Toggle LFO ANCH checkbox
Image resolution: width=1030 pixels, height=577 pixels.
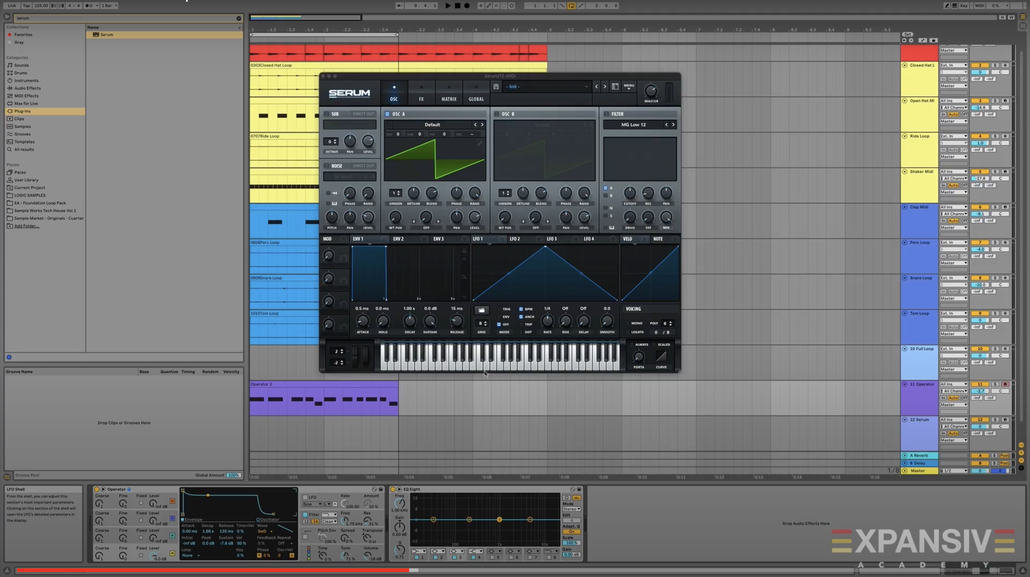click(521, 317)
